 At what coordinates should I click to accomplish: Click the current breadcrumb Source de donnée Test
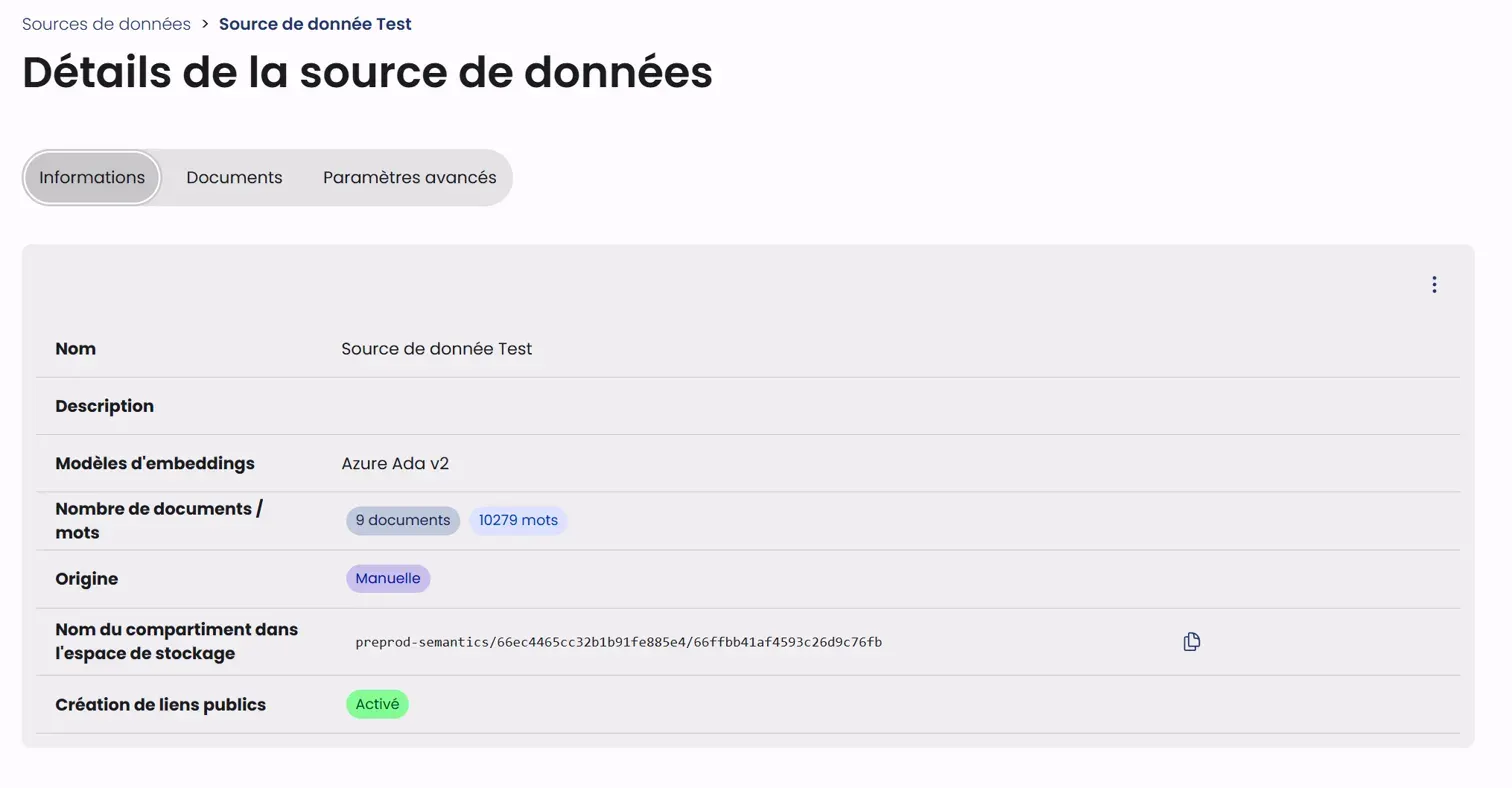click(315, 24)
